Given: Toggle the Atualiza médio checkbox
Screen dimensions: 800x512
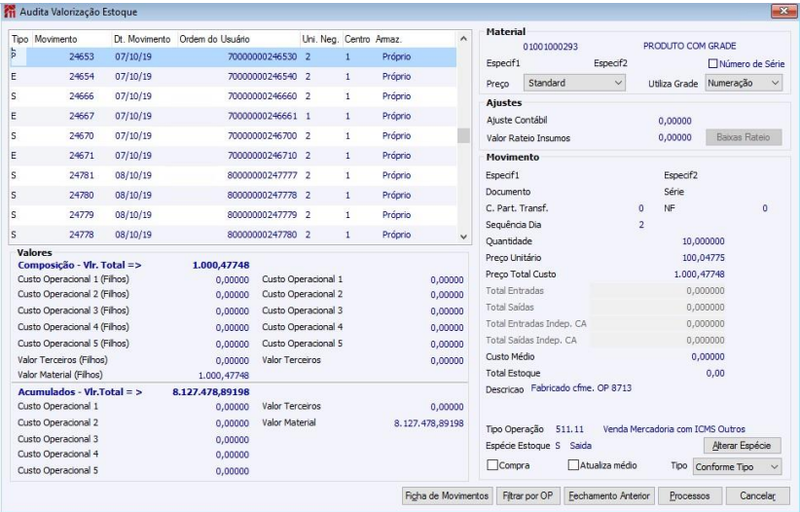Looking at the screenshot, I should pos(573,465).
